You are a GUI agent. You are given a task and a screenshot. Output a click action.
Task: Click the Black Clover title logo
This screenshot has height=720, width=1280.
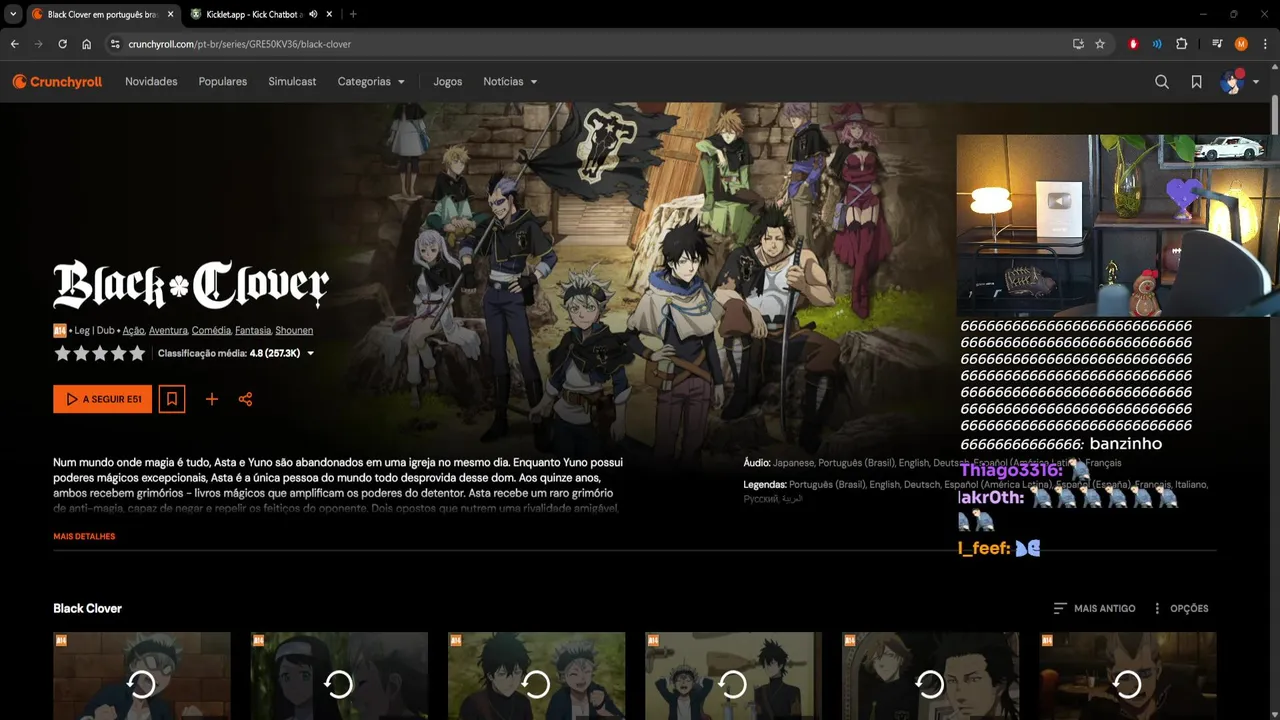pos(191,285)
